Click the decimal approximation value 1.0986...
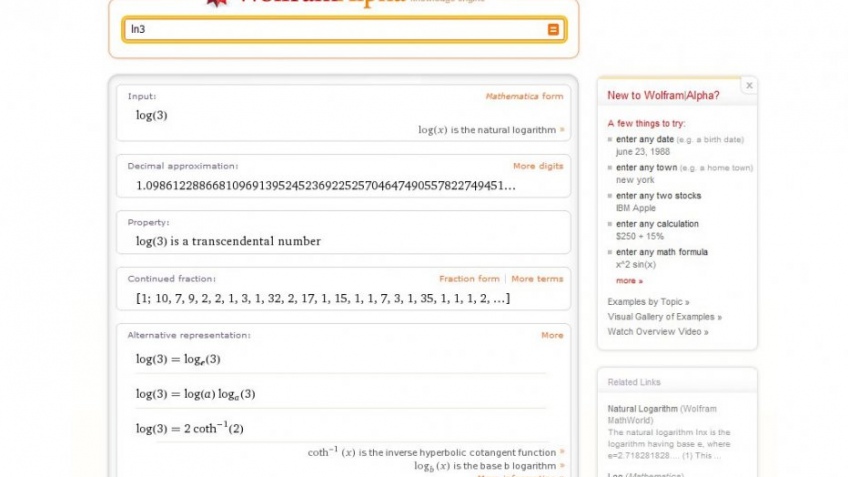This screenshot has width=848, height=477. (326, 186)
